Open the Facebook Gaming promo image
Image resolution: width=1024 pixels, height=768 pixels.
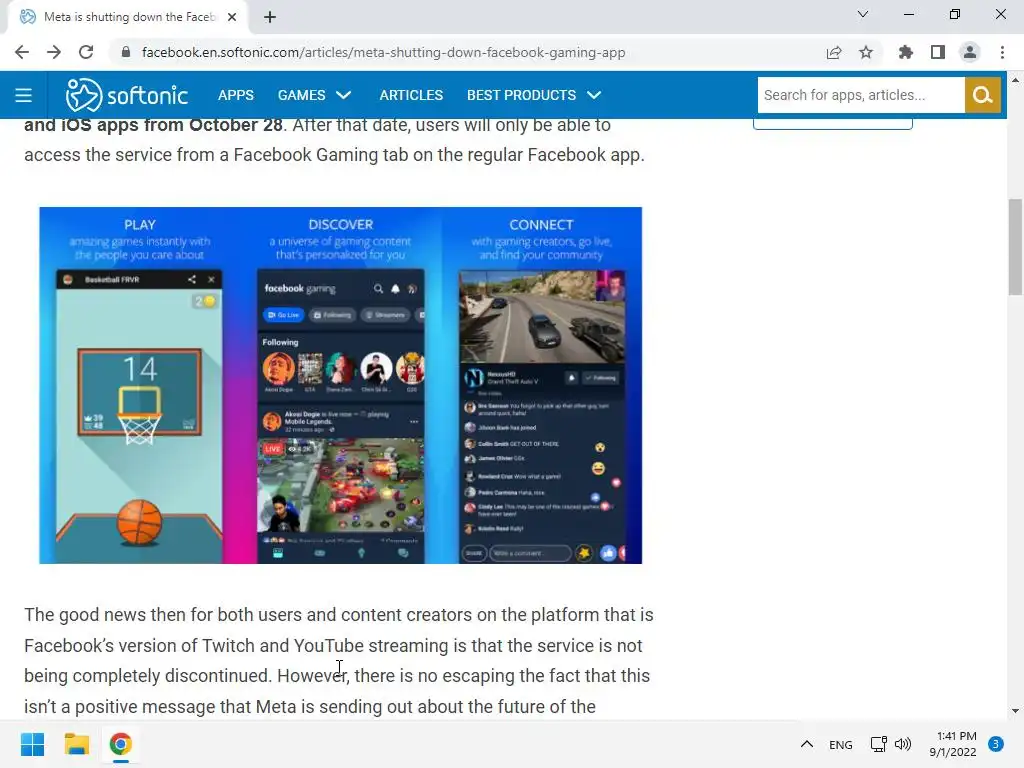(340, 385)
